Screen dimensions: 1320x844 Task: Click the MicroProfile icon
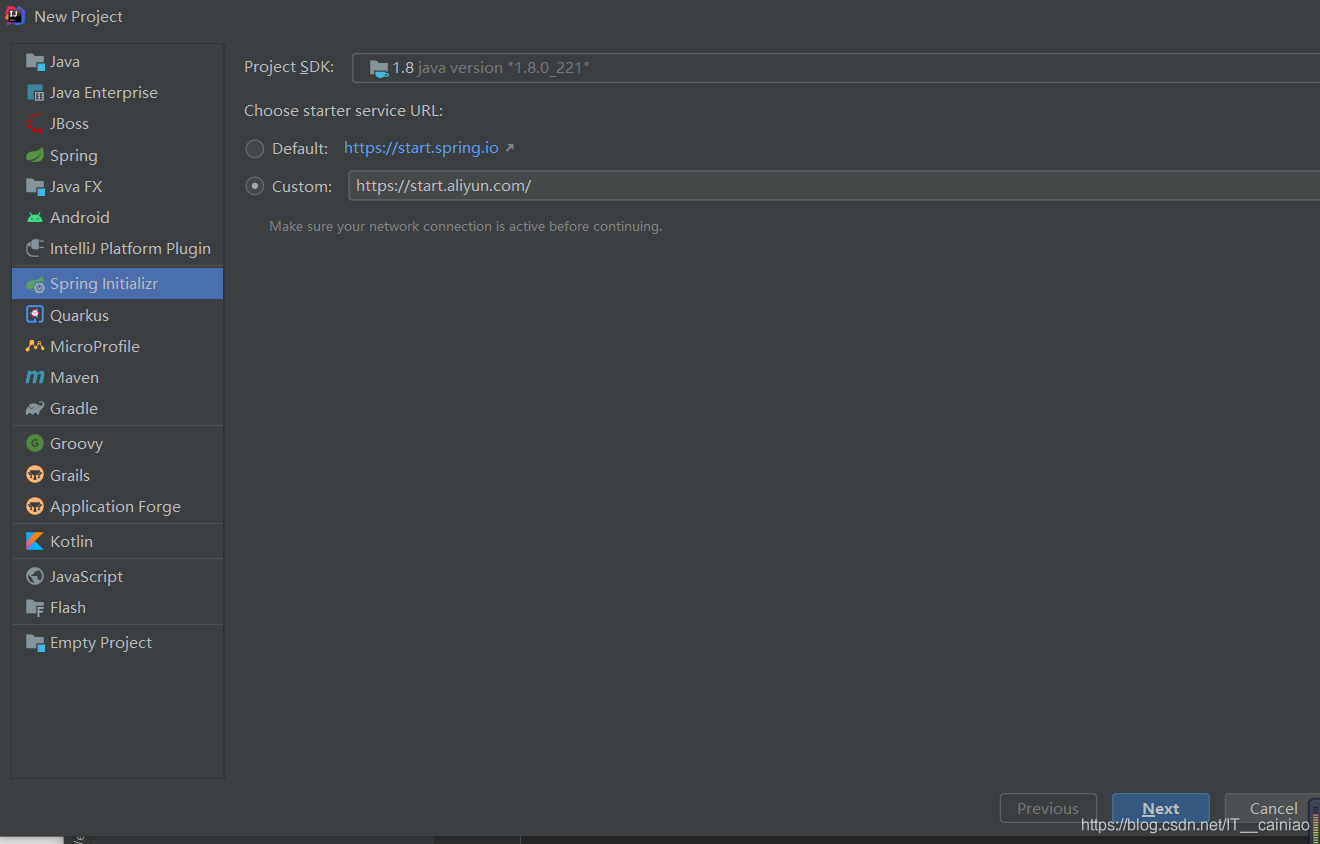click(x=35, y=346)
